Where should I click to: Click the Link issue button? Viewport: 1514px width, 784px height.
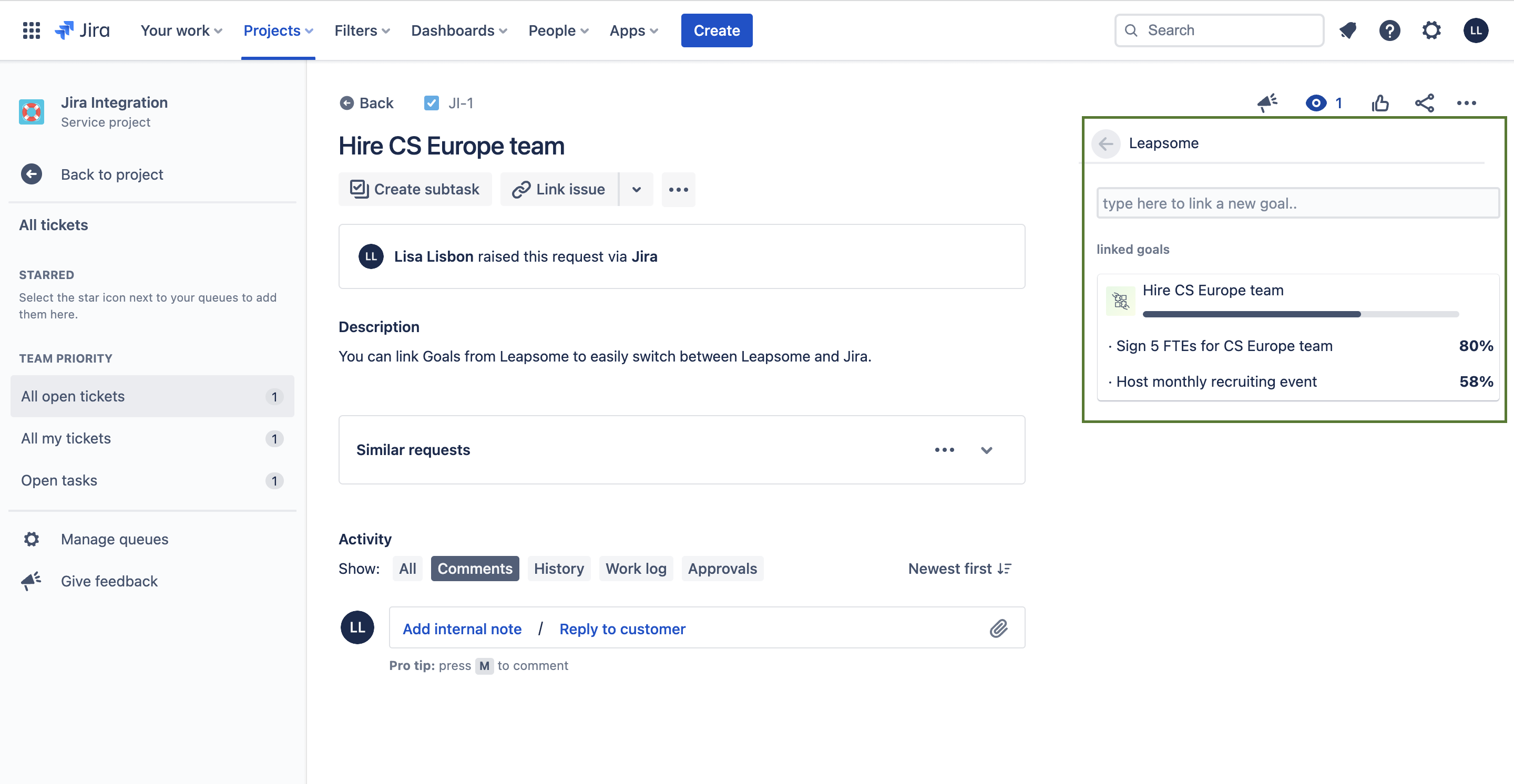pos(559,190)
